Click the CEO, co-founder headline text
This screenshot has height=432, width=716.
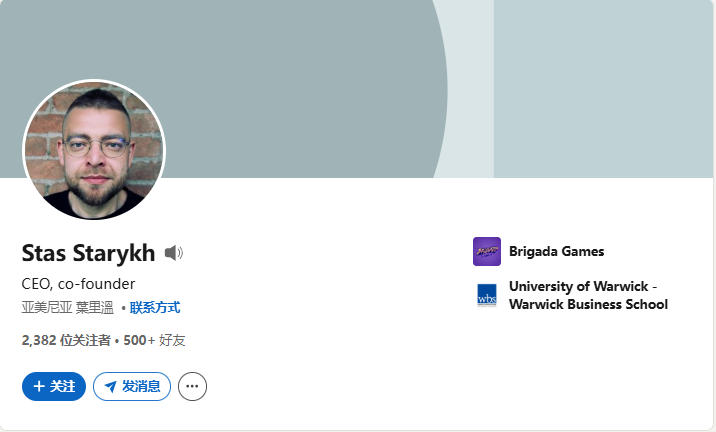78,283
